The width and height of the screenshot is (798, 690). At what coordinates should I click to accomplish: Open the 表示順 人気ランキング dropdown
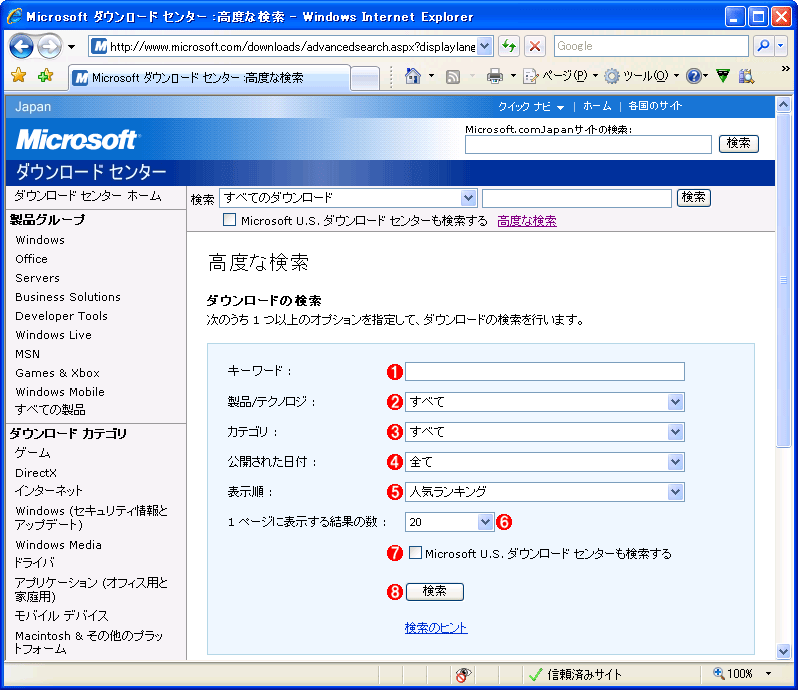[545, 492]
